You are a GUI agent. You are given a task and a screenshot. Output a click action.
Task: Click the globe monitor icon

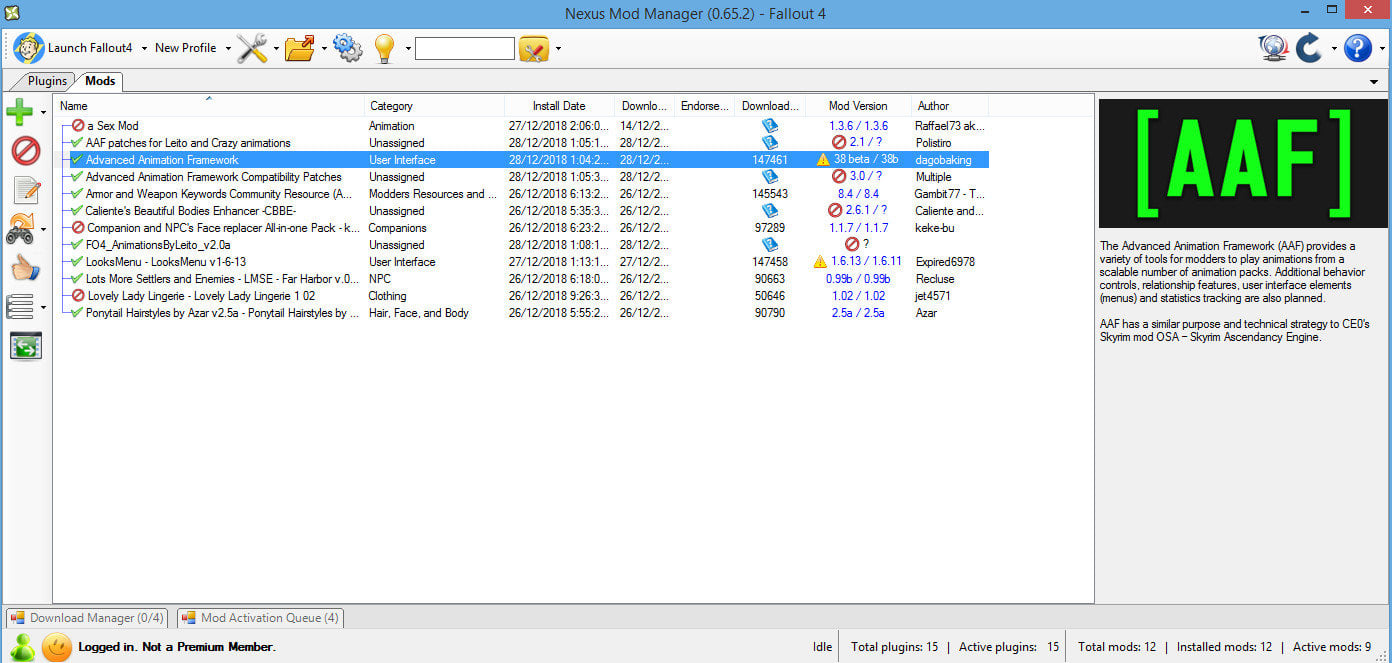(x=1273, y=48)
